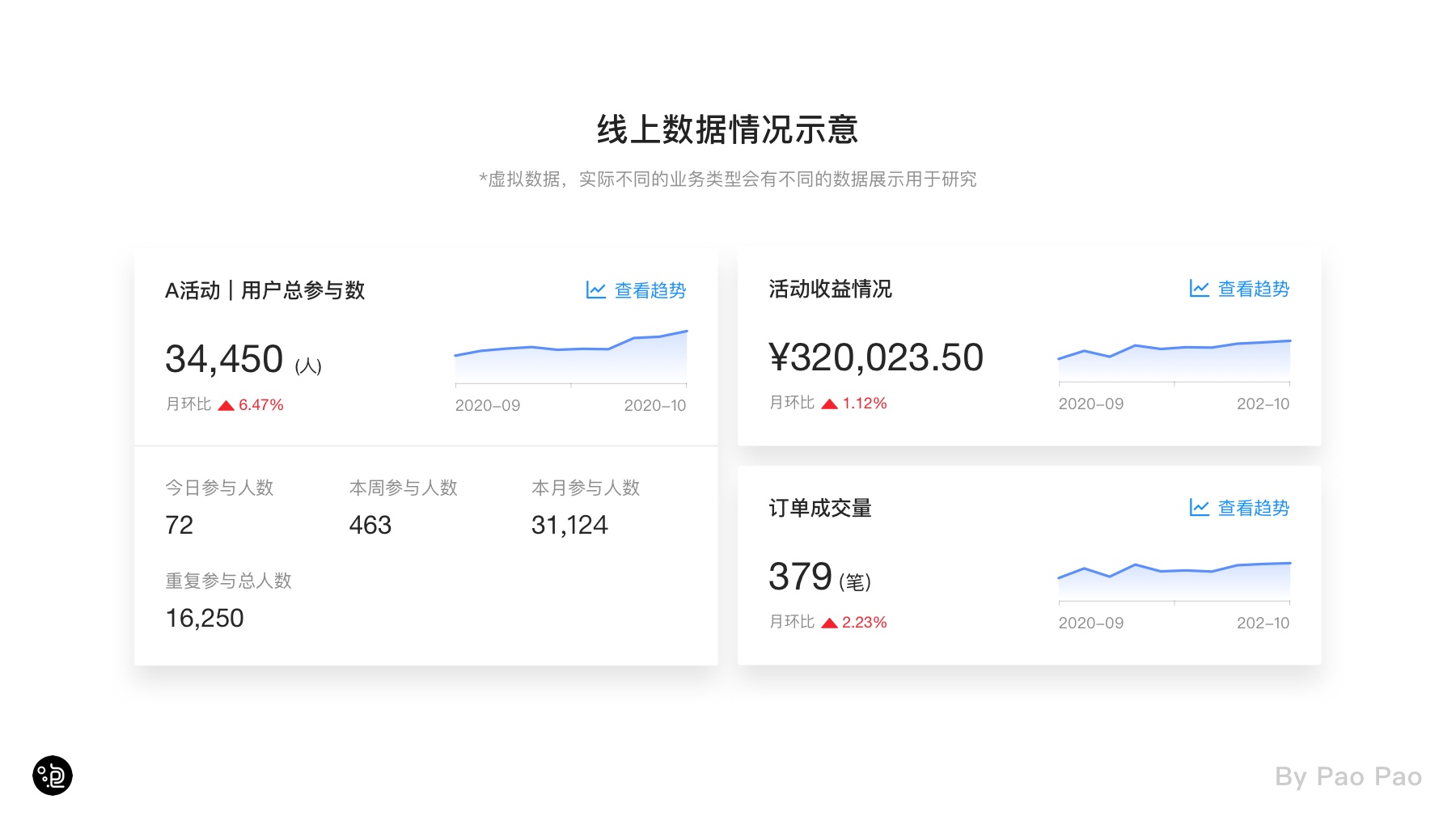This screenshot has height=820, width=1456.
Task: Click the (笔) unit label
Action: click(855, 582)
